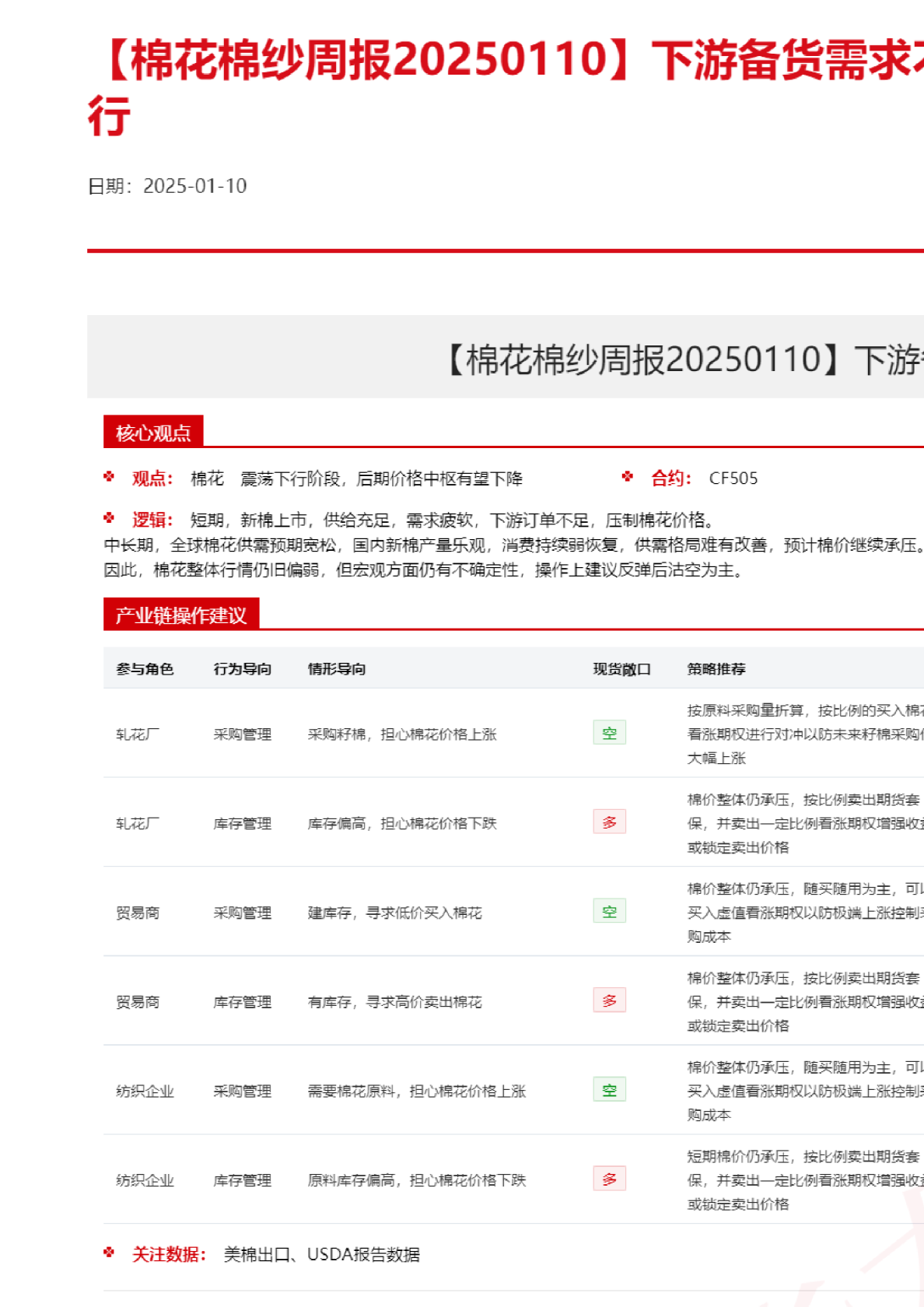Click the 行为导向 column header
The height and width of the screenshot is (1307, 924).
(x=243, y=669)
